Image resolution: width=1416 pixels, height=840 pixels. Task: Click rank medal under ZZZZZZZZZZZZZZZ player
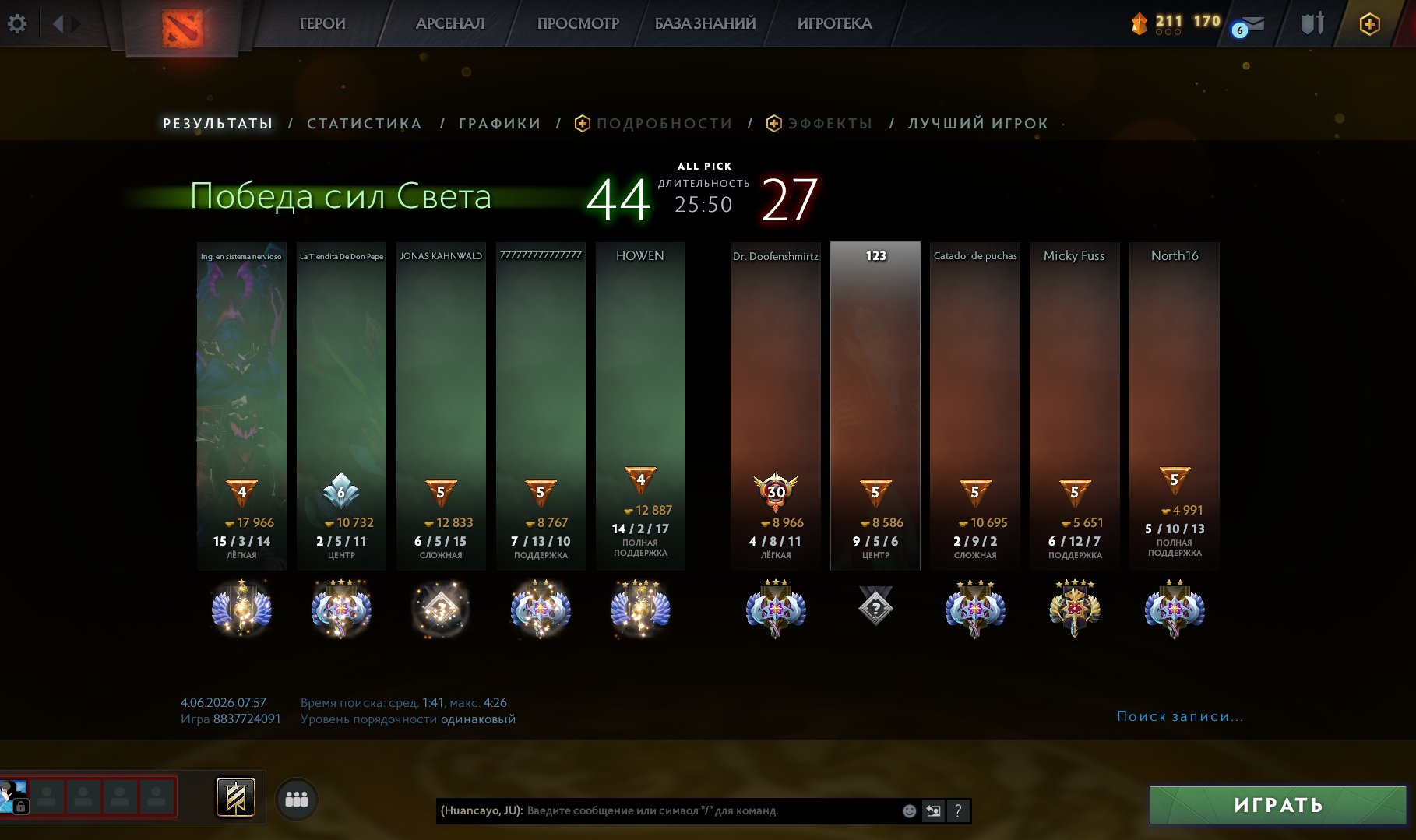click(x=541, y=609)
